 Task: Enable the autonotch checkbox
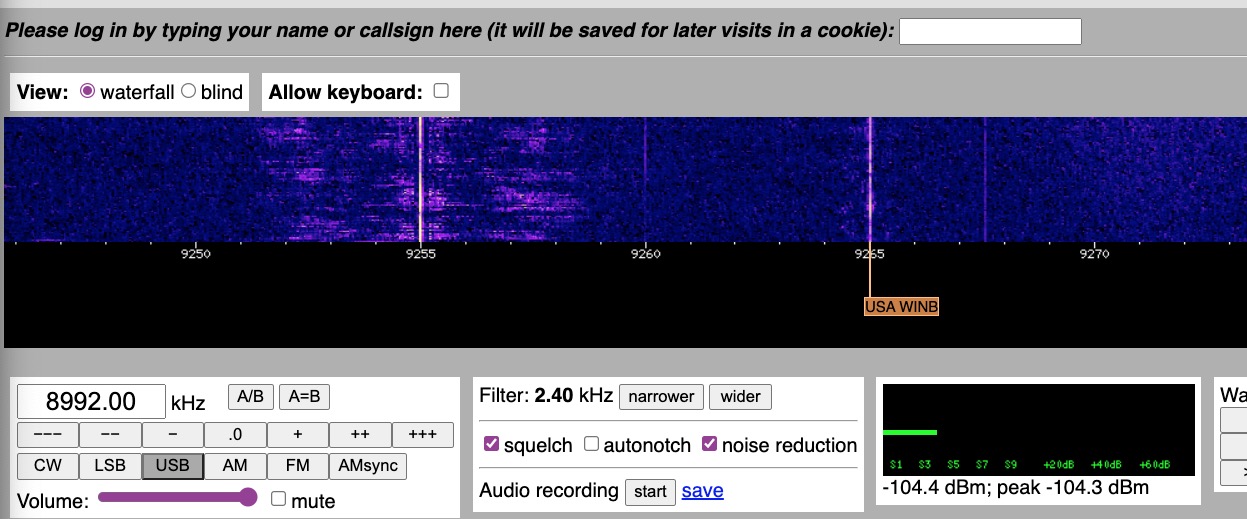(x=591, y=444)
